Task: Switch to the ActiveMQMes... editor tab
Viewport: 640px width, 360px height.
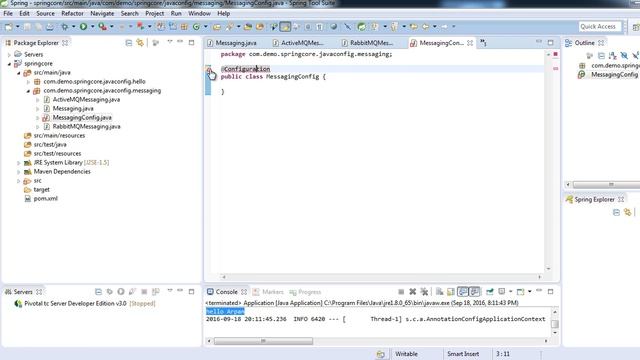Action: (298, 43)
